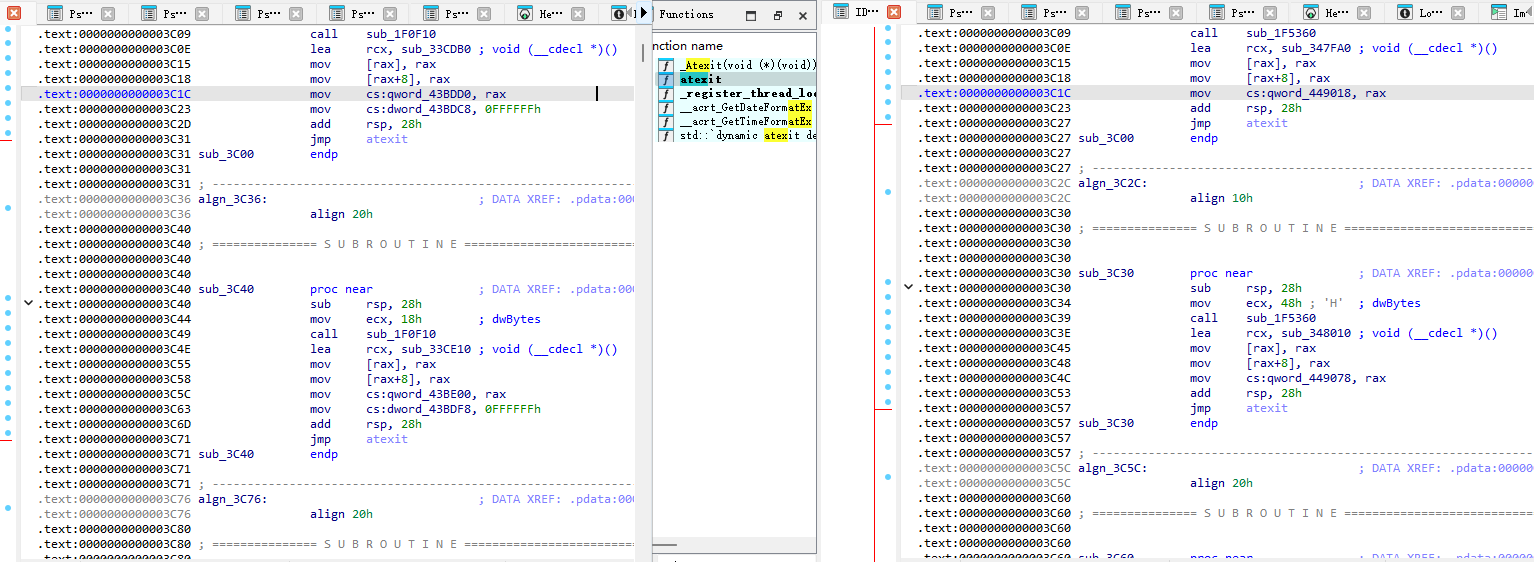Screen dimensions: 1534x562
Task: Click 'mov ecx, 48h' dwBytes line in right view
Action: 1305,303
